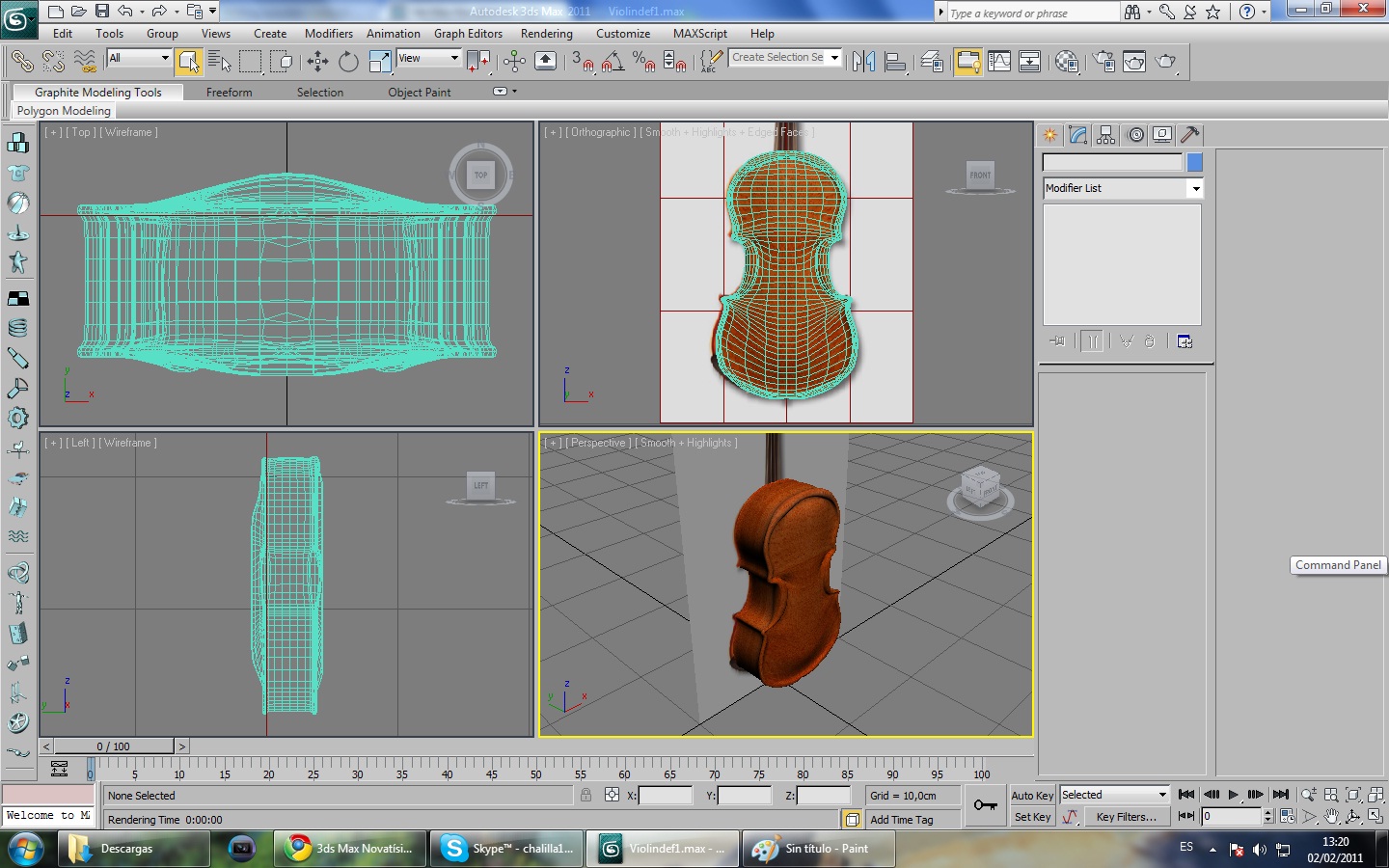Open the Hierarchy panel tab icon
1389x868 pixels.
[1106, 135]
